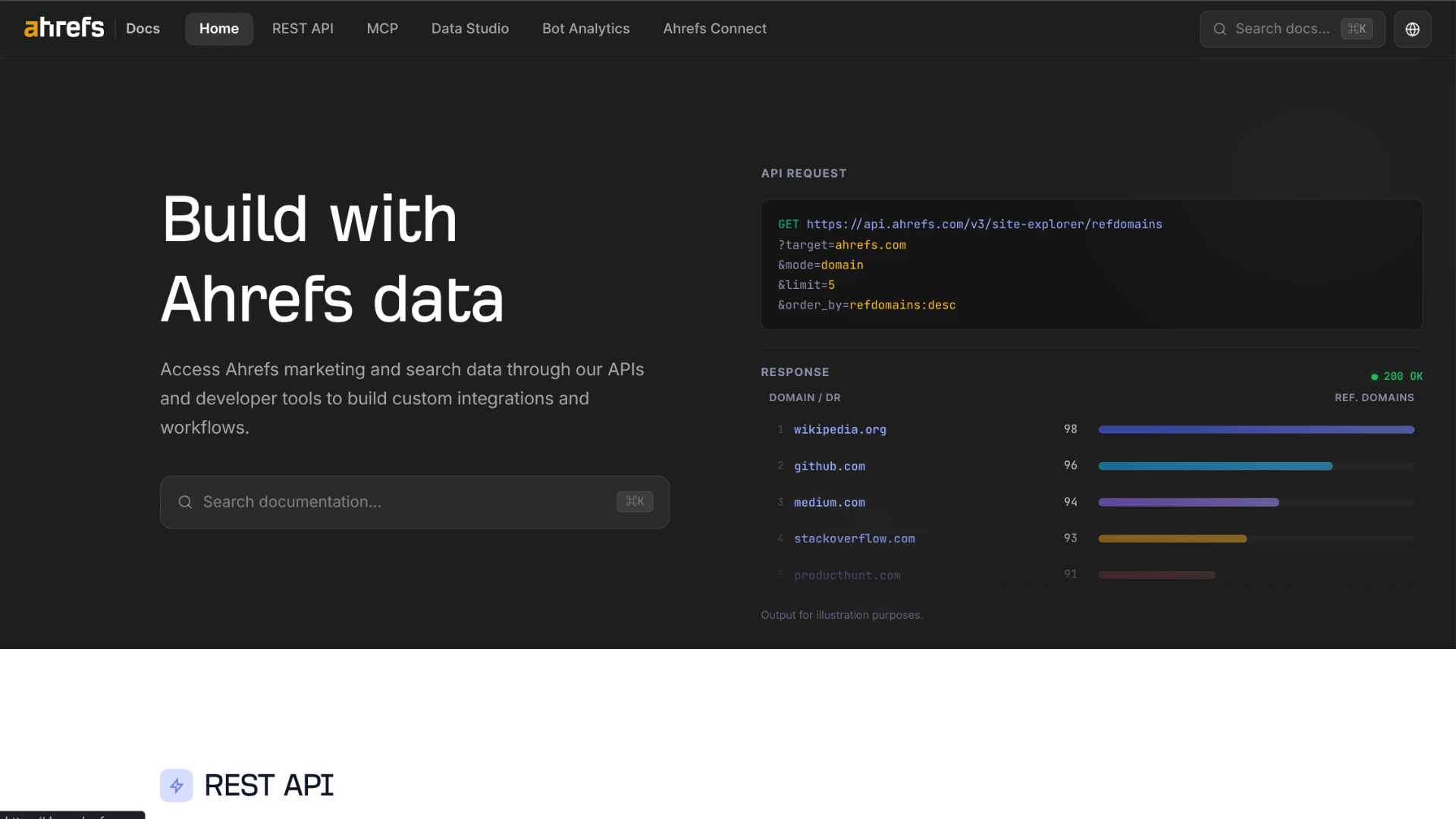Click the GET request URL line
This screenshot has height=819, width=1456.
pos(970,224)
